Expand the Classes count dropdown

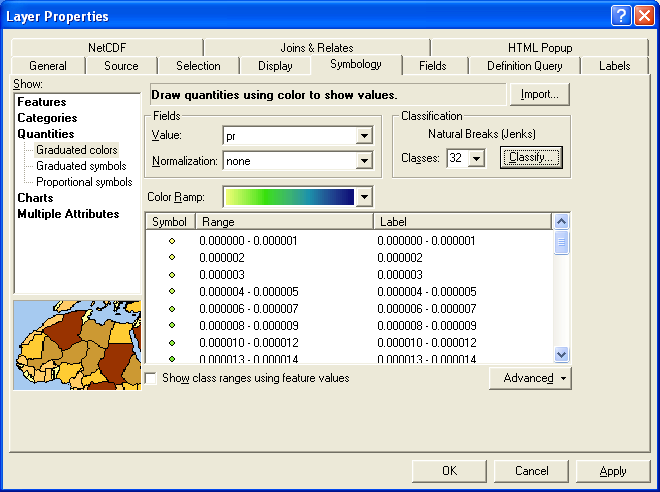476,158
